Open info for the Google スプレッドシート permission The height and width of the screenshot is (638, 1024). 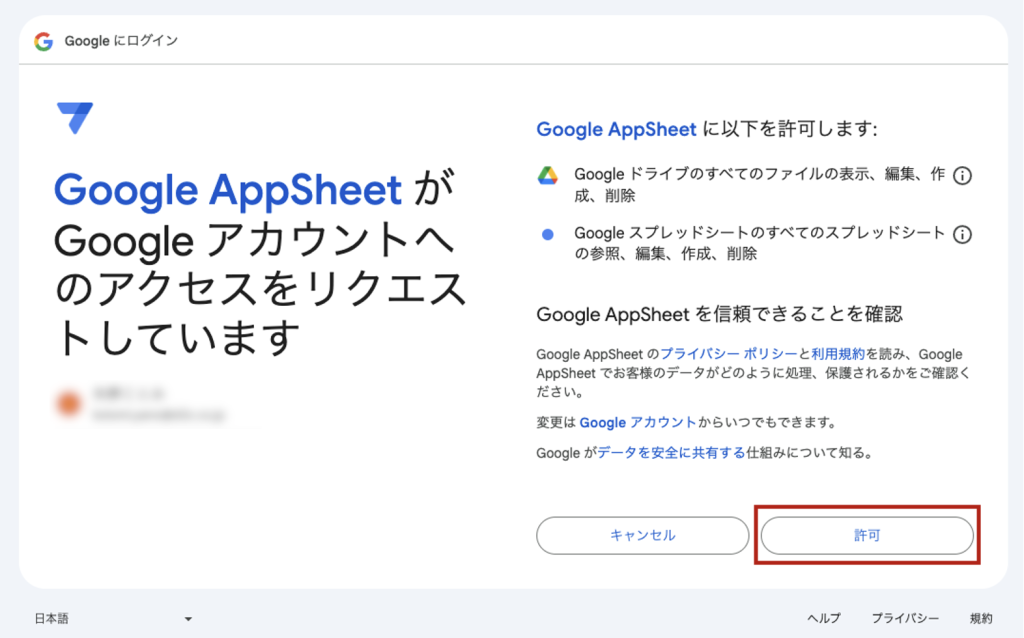tap(962, 235)
